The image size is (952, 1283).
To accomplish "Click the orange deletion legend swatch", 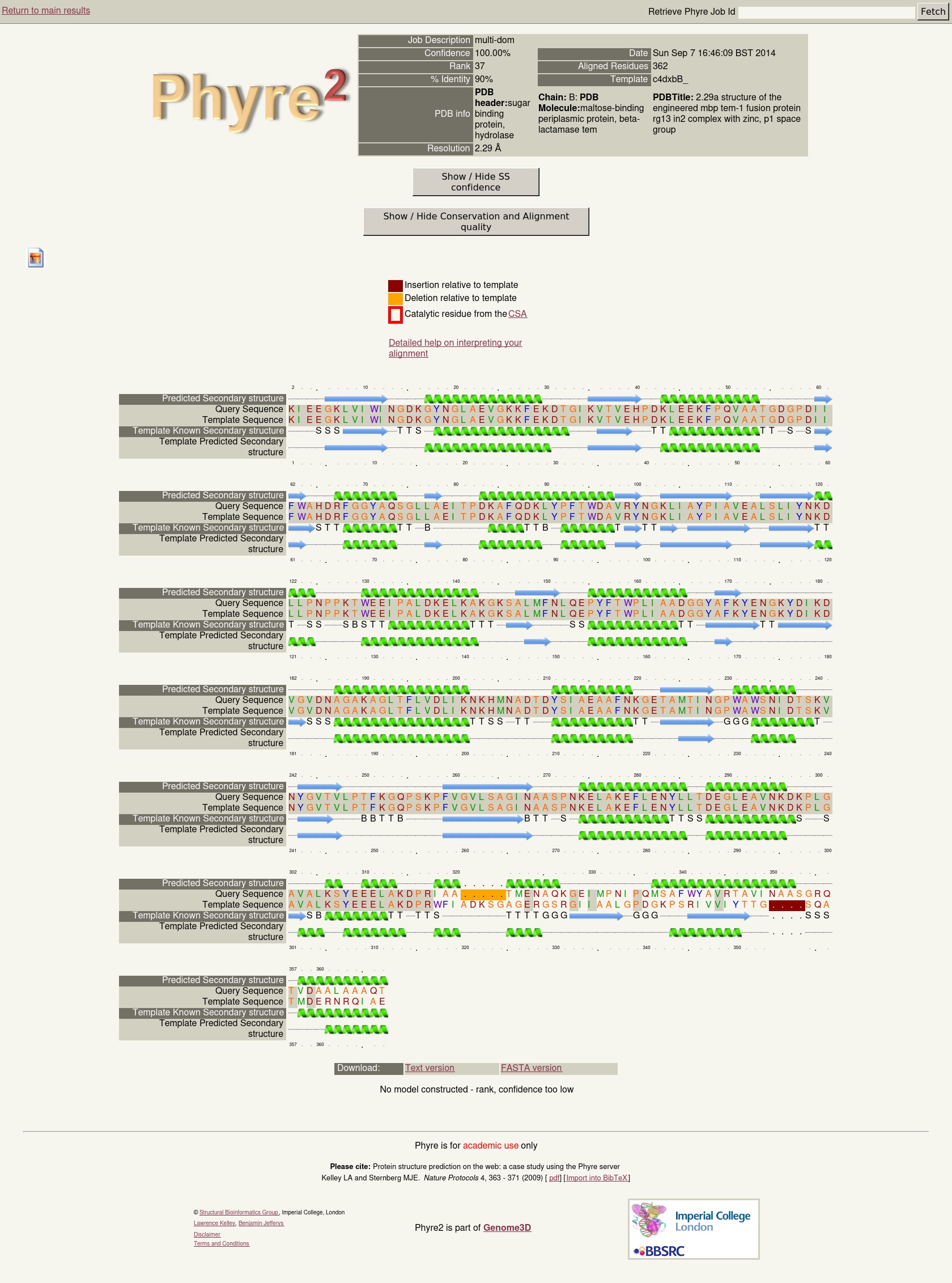I will pyautogui.click(x=396, y=299).
